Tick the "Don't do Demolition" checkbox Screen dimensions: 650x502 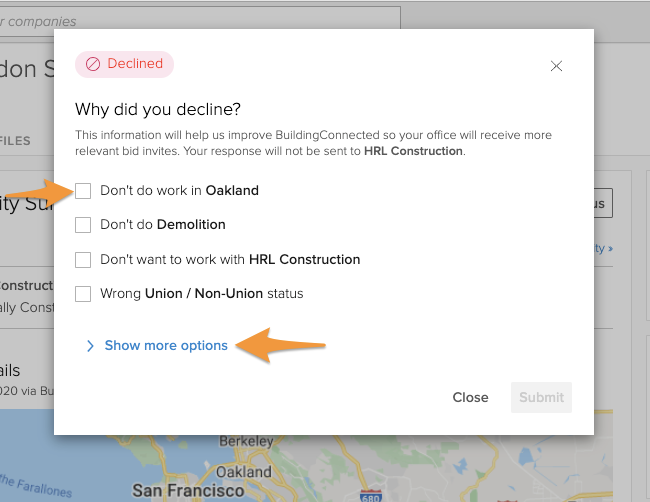tap(83, 225)
